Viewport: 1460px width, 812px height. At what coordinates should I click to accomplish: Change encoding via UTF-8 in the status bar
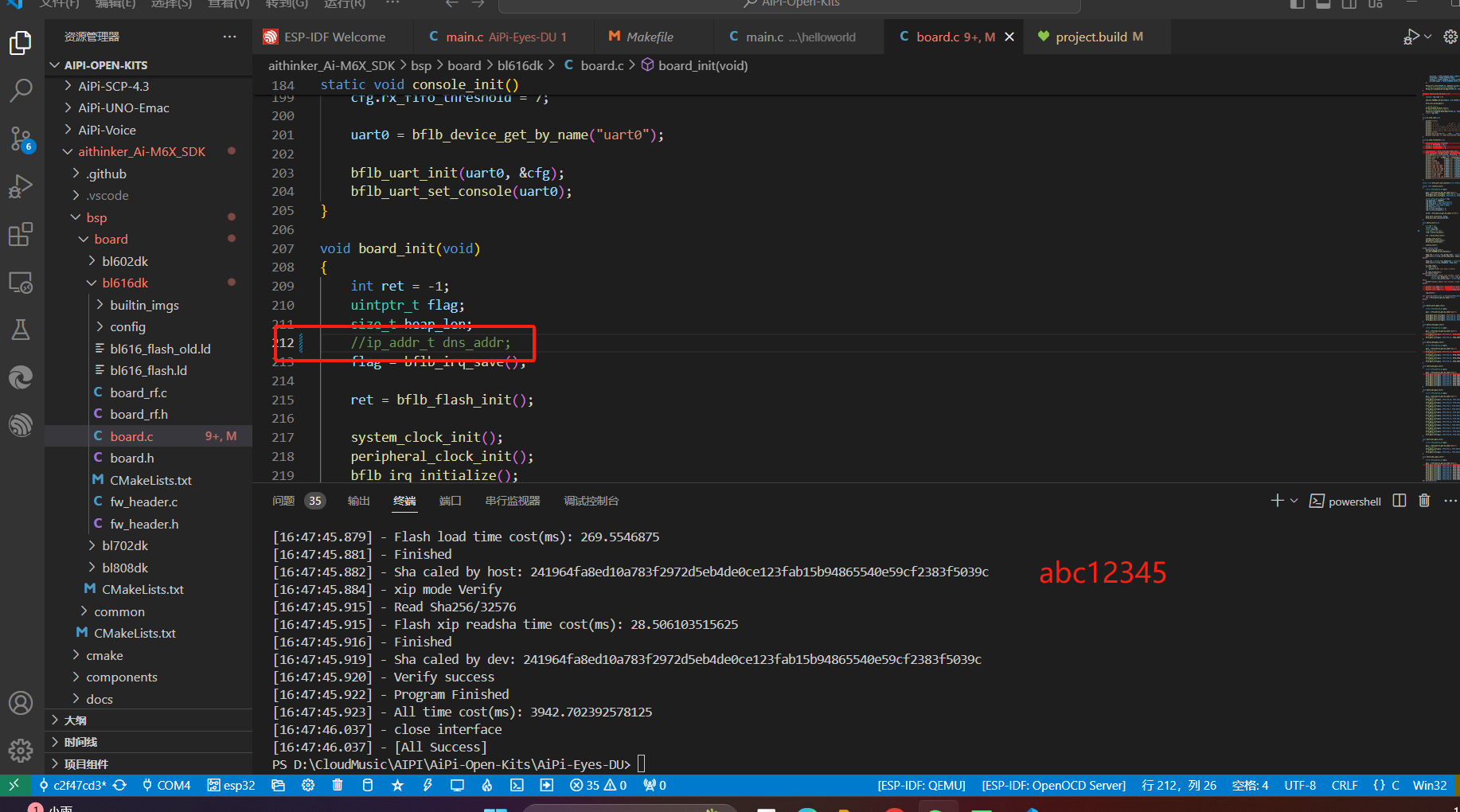point(1299,785)
